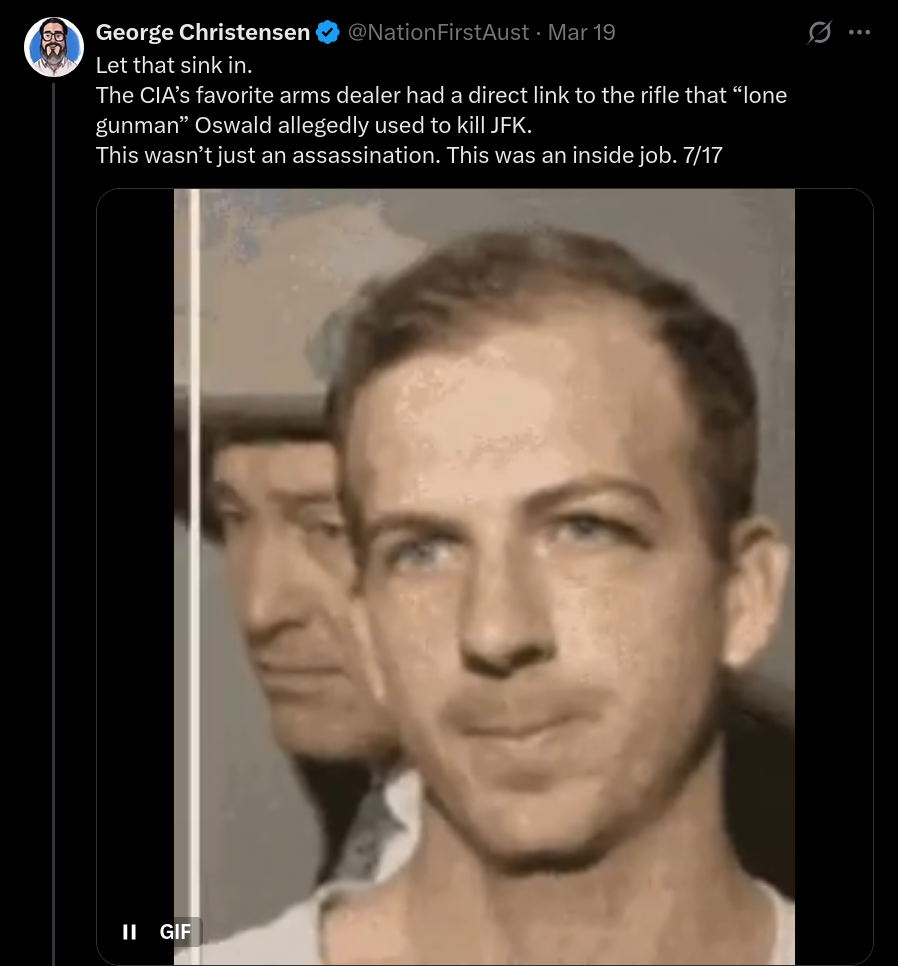Open the George Christensen display name

[x=203, y=32]
